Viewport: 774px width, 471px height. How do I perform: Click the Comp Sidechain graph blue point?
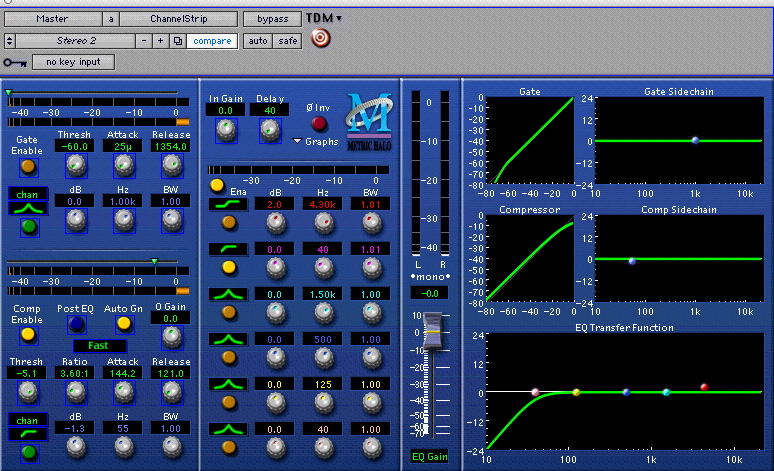click(x=632, y=261)
